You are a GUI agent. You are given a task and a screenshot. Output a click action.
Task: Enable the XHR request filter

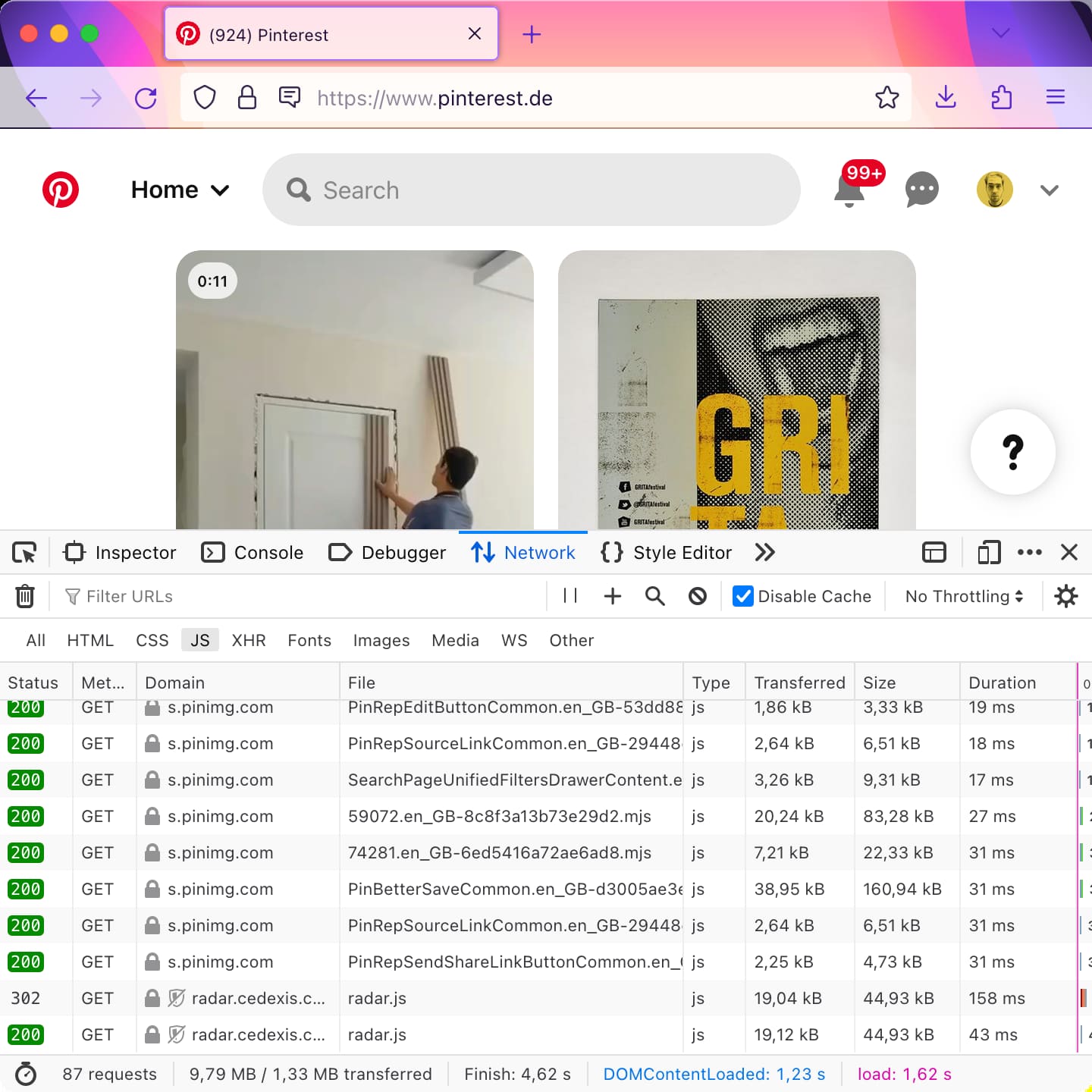(x=249, y=640)
